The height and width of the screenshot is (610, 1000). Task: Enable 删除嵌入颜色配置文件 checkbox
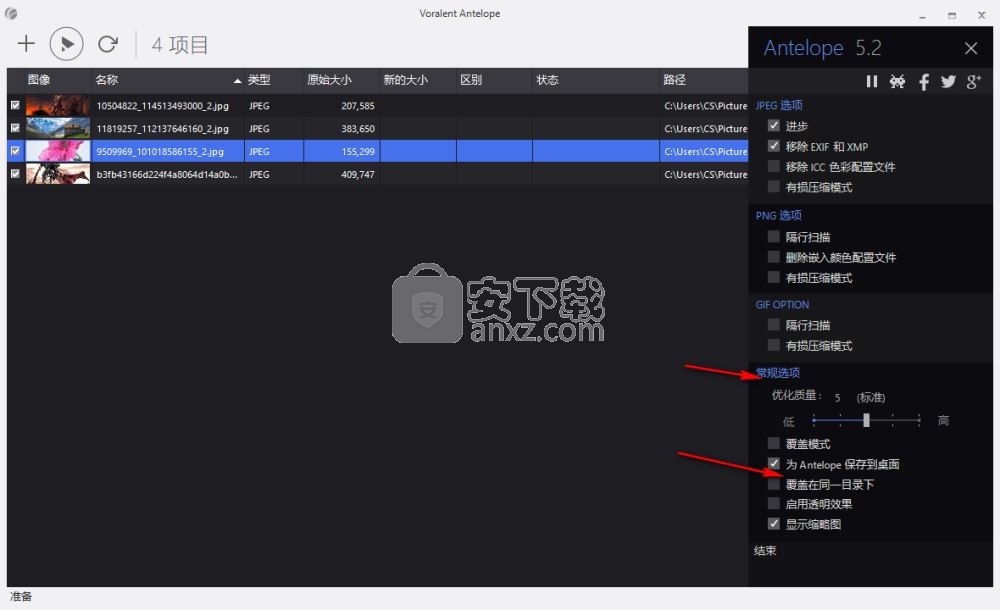774,257
